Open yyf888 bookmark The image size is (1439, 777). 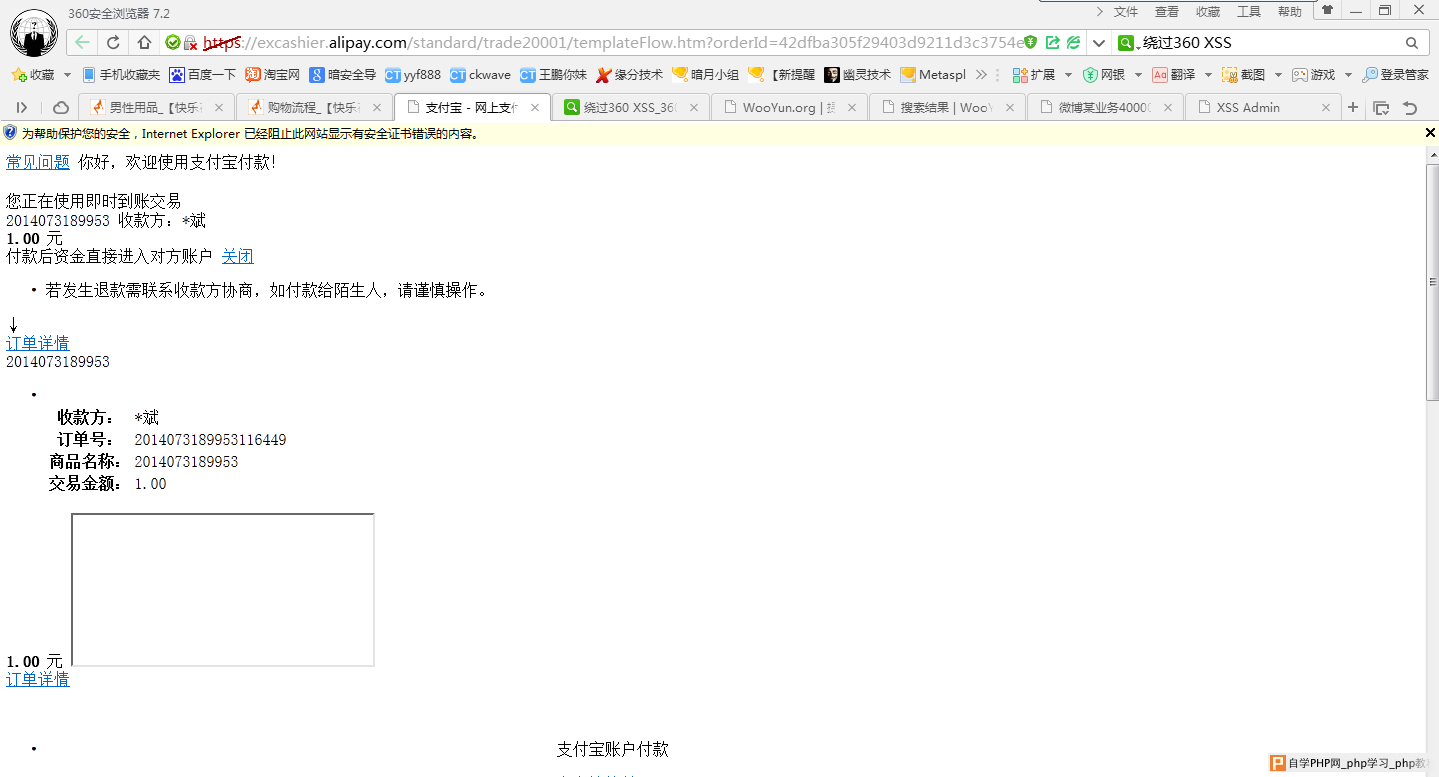coord(412,75)
